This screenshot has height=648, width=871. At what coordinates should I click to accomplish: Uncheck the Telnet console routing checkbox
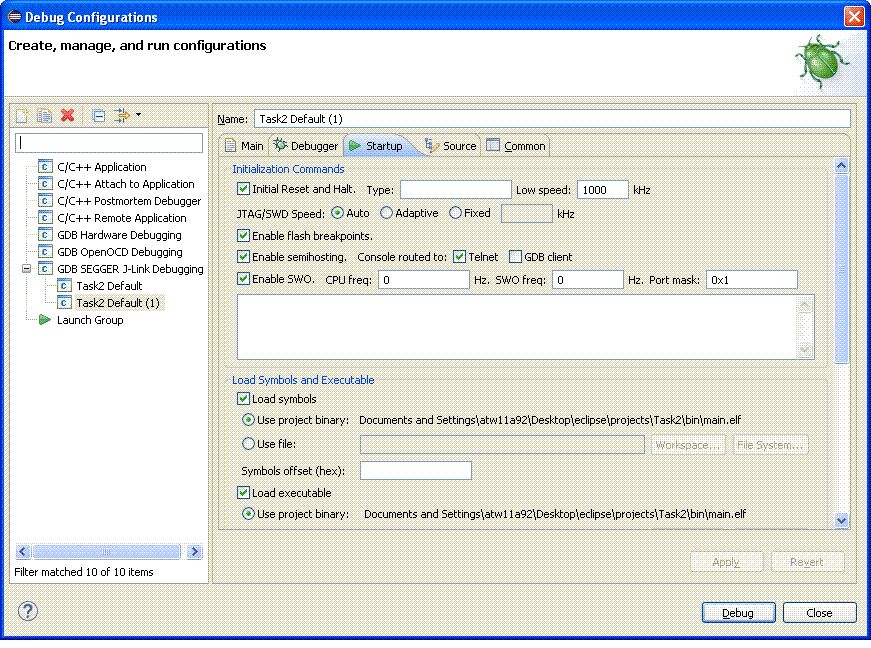click(x=459, y=257)
